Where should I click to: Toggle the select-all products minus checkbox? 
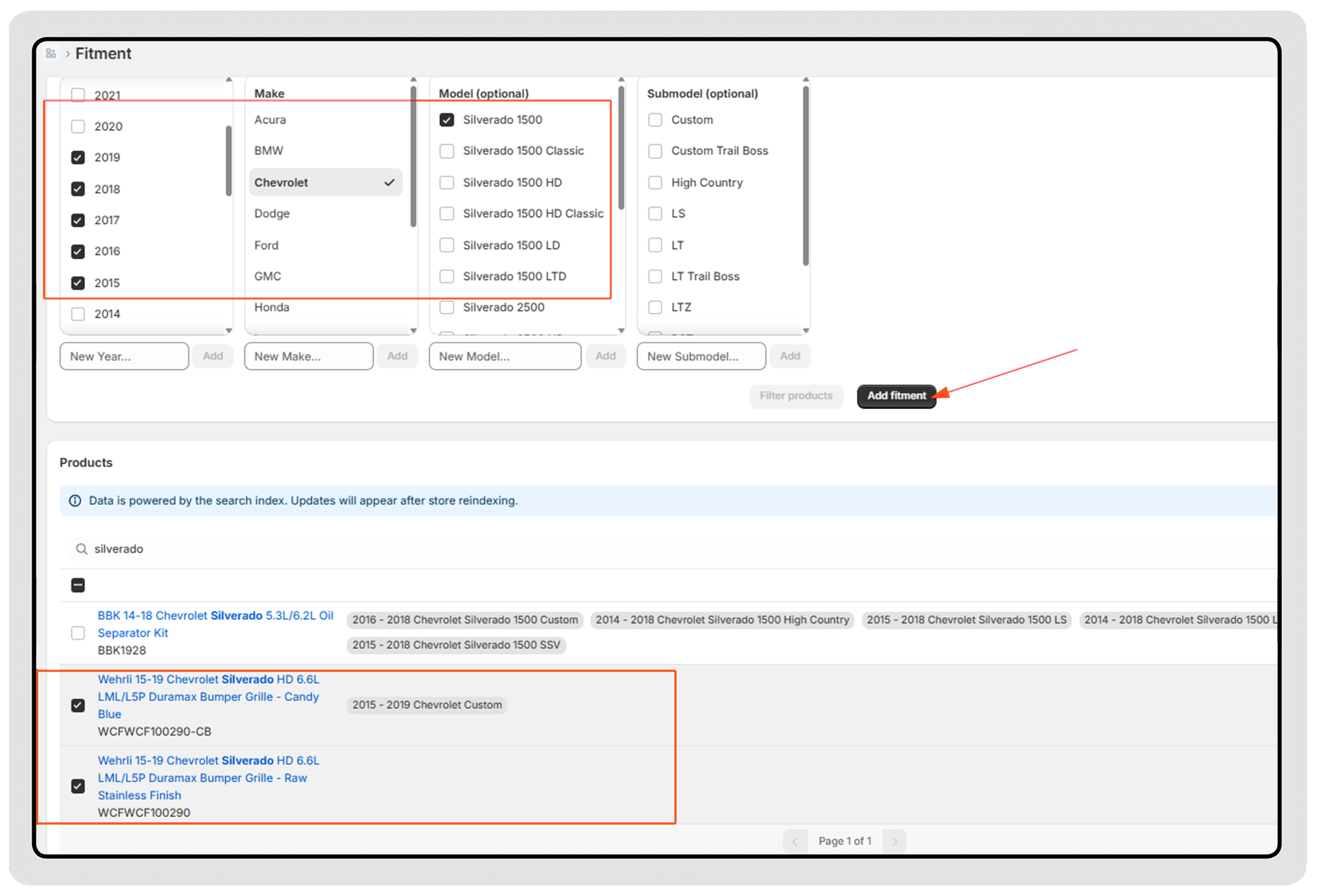78,585
